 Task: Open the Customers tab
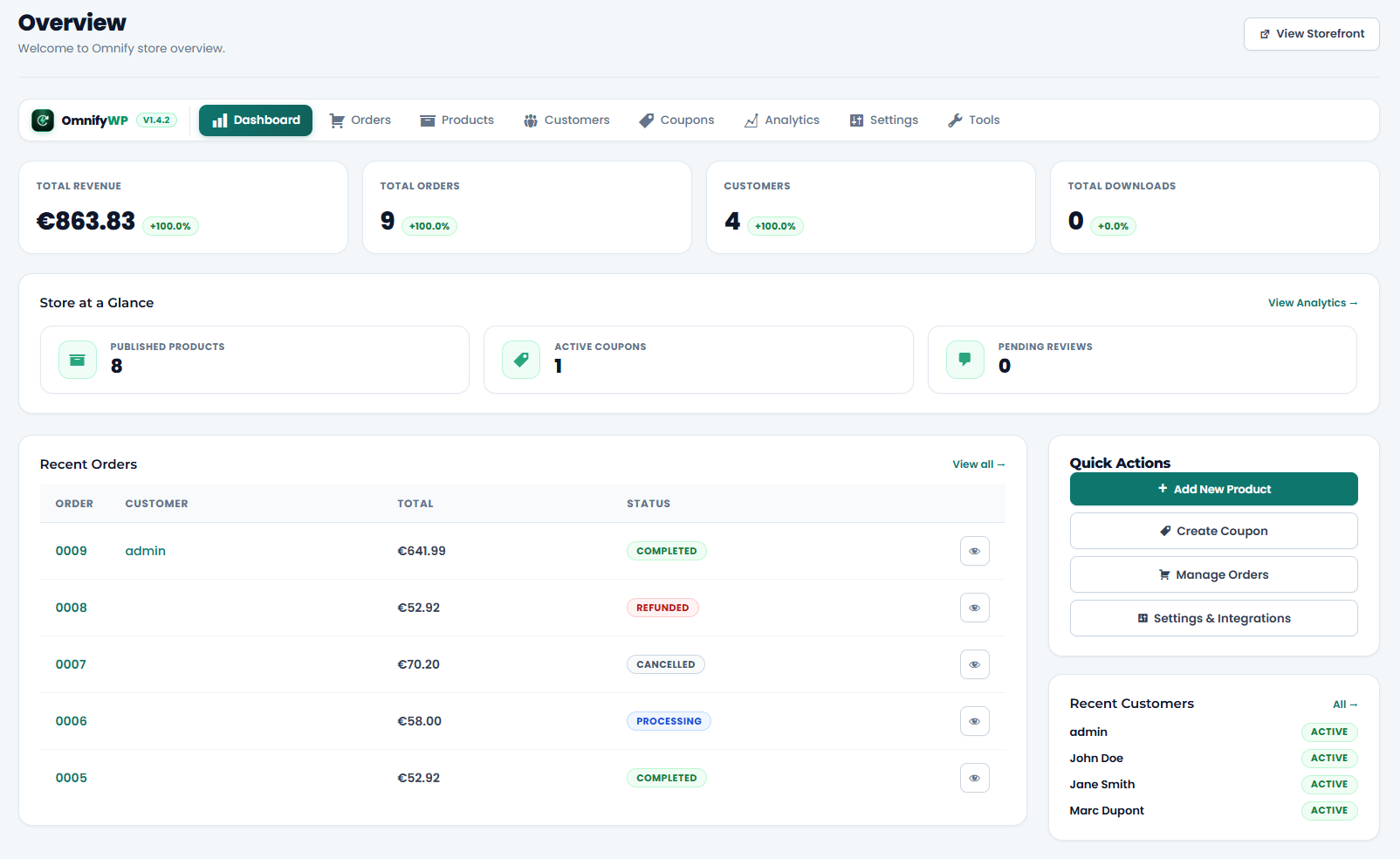[x=566, y=120]
